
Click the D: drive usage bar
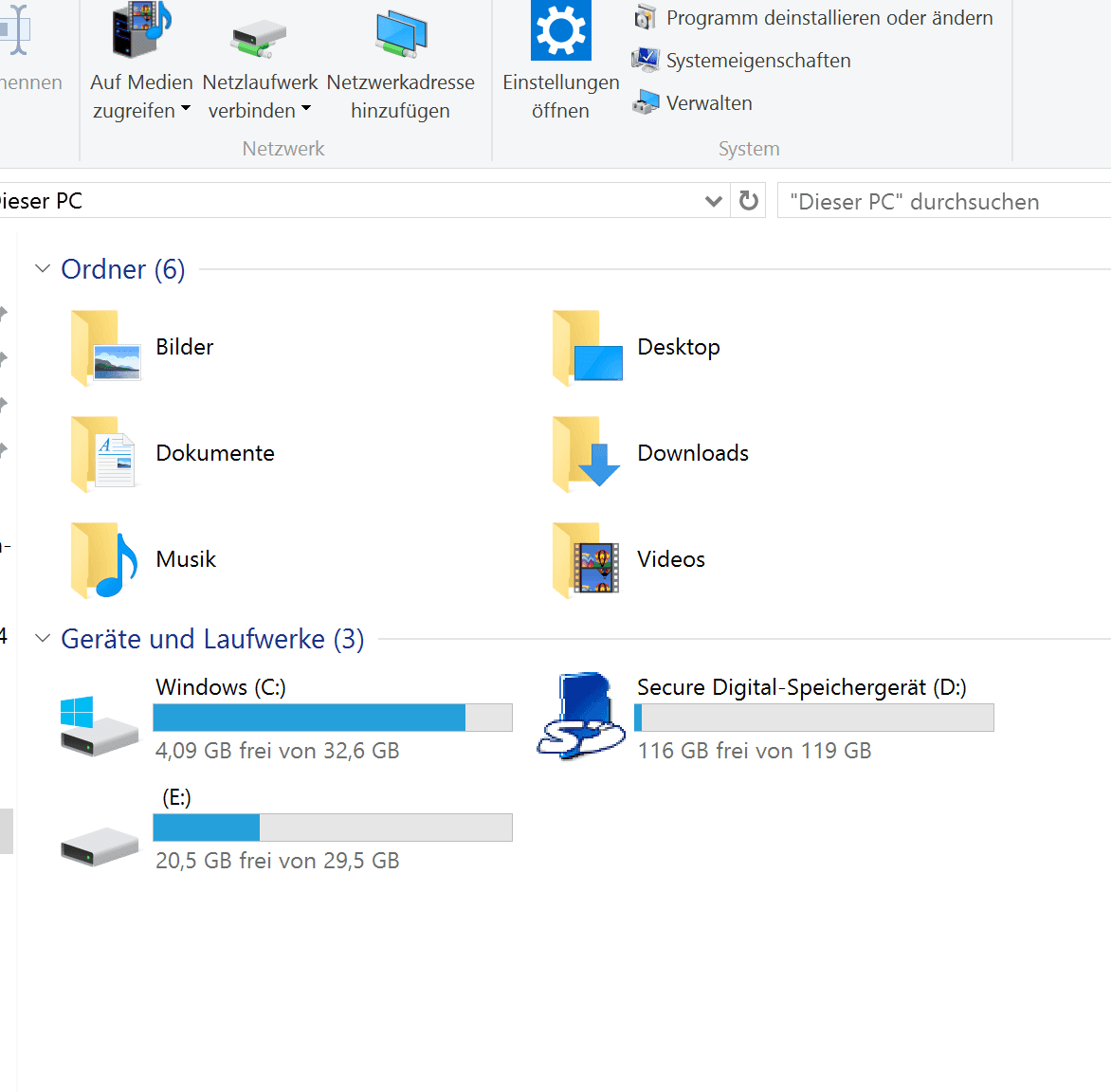[x=814, y=718]
